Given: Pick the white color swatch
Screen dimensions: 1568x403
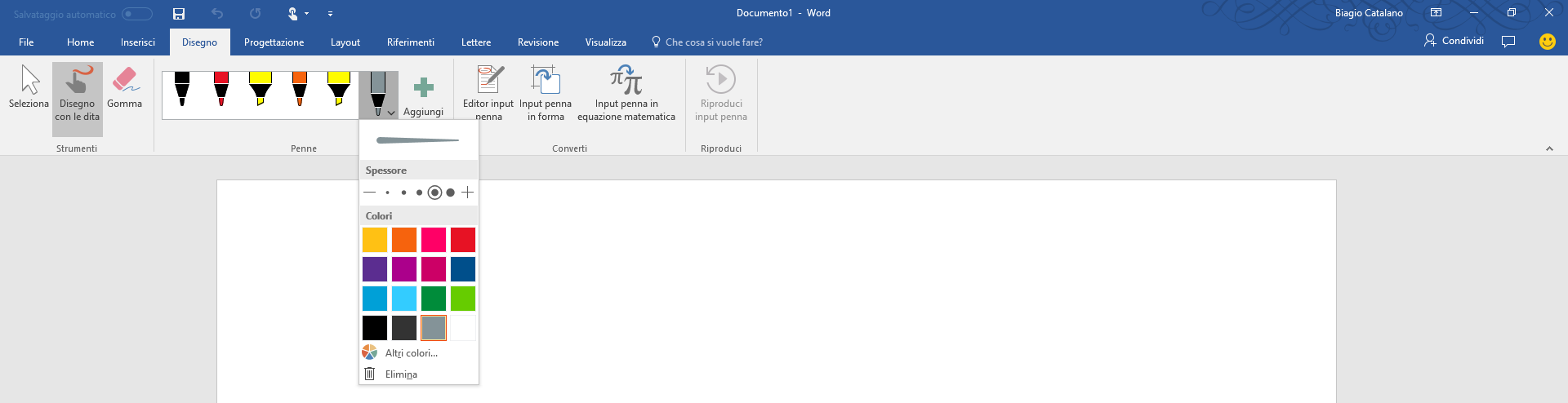Looking at the screenshot, I should point(463,328).
